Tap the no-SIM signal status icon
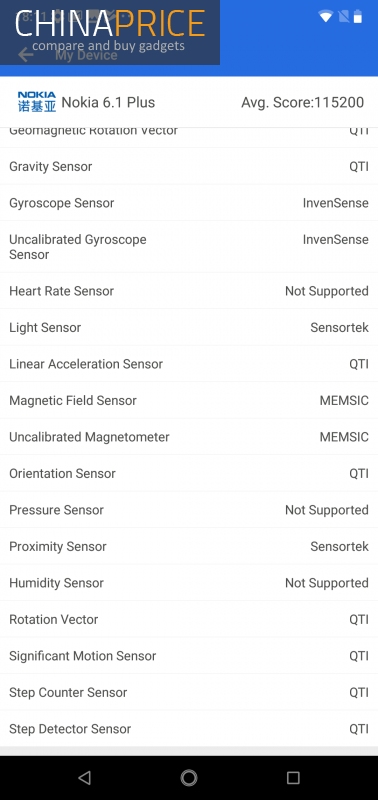378x800 pixels. click(343, 16)
